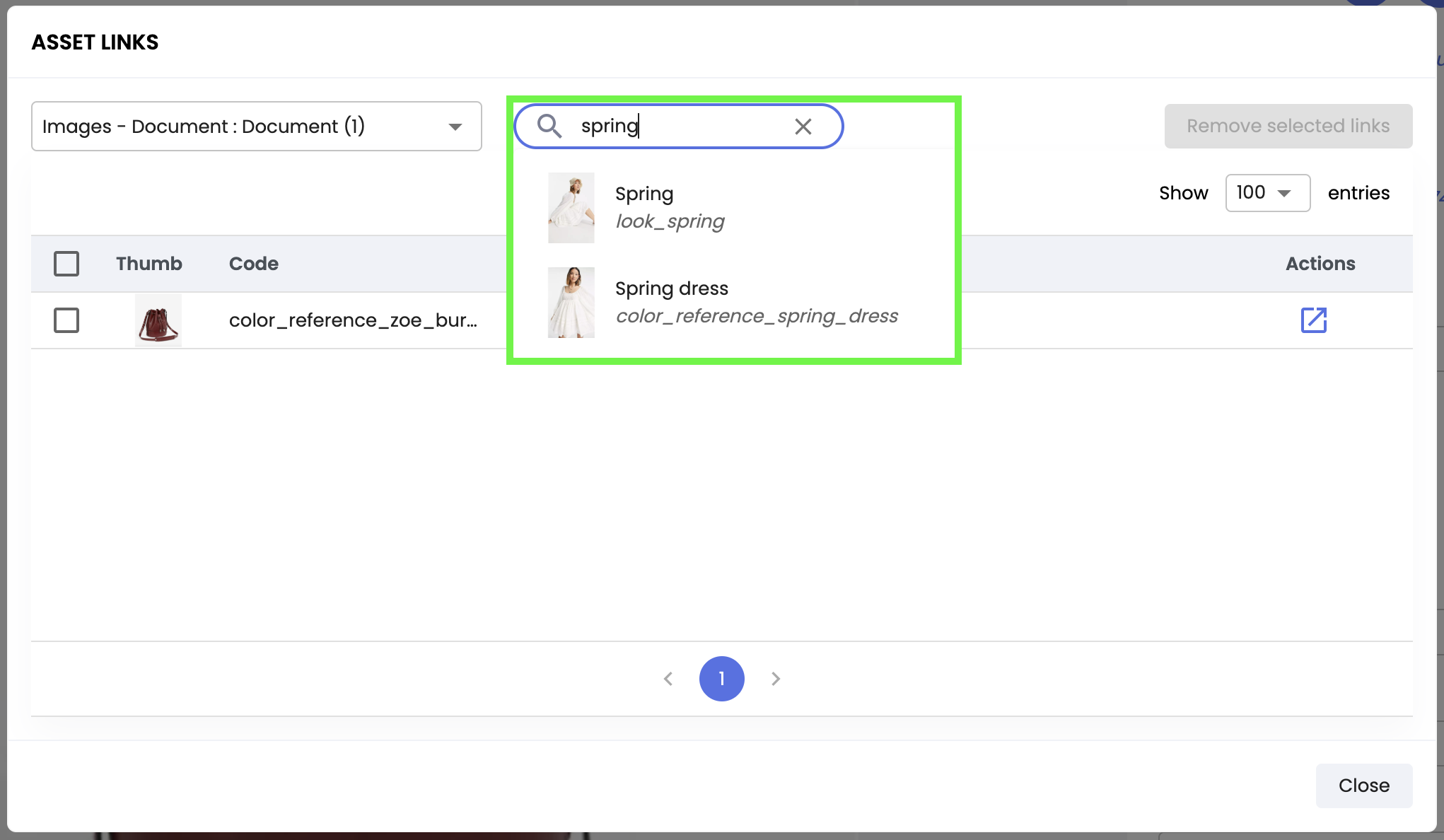Select page 1 in pagination

(721, 679)
